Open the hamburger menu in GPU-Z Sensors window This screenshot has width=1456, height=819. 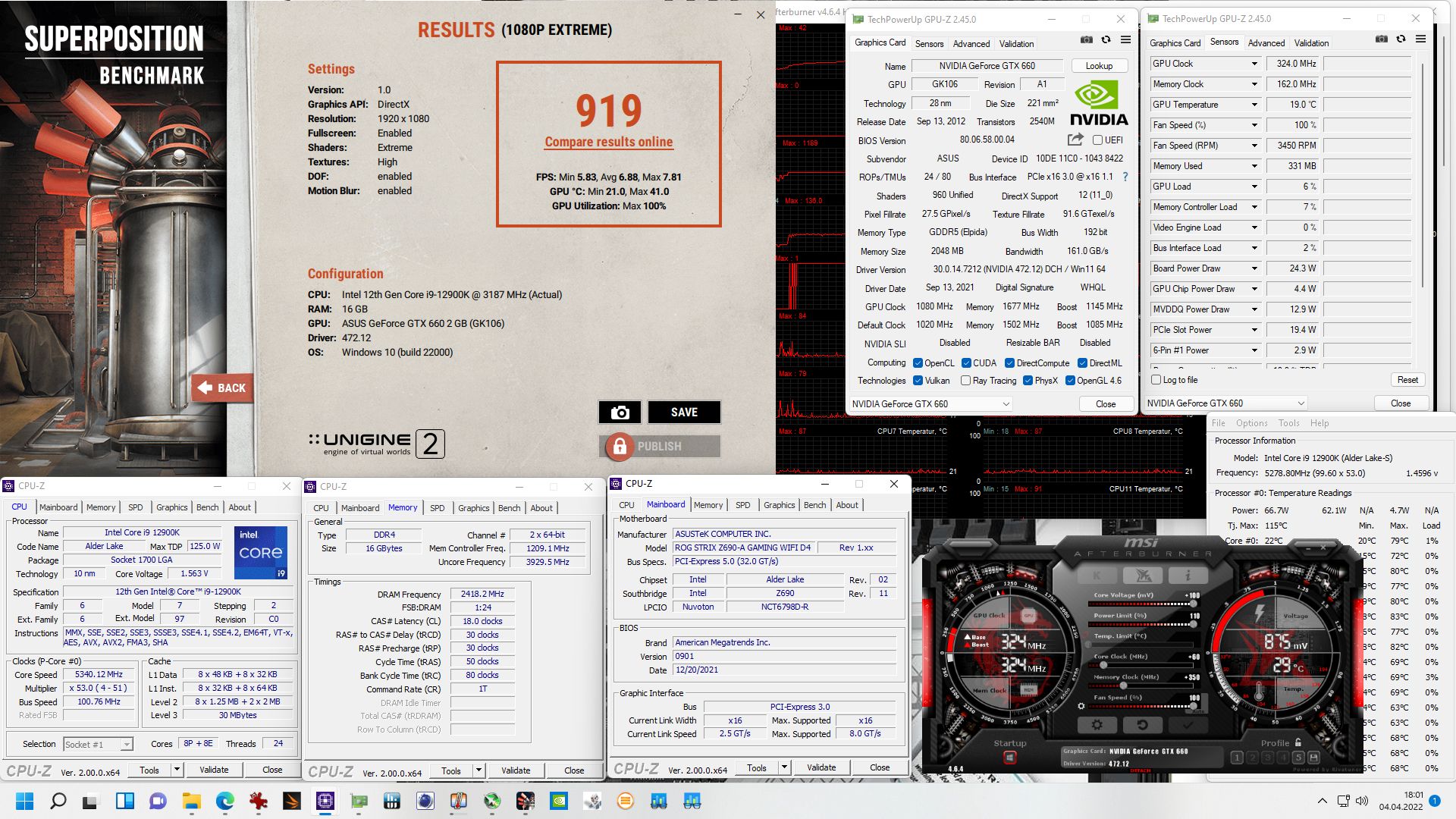pyautogui.click(x=1420, y=39)
